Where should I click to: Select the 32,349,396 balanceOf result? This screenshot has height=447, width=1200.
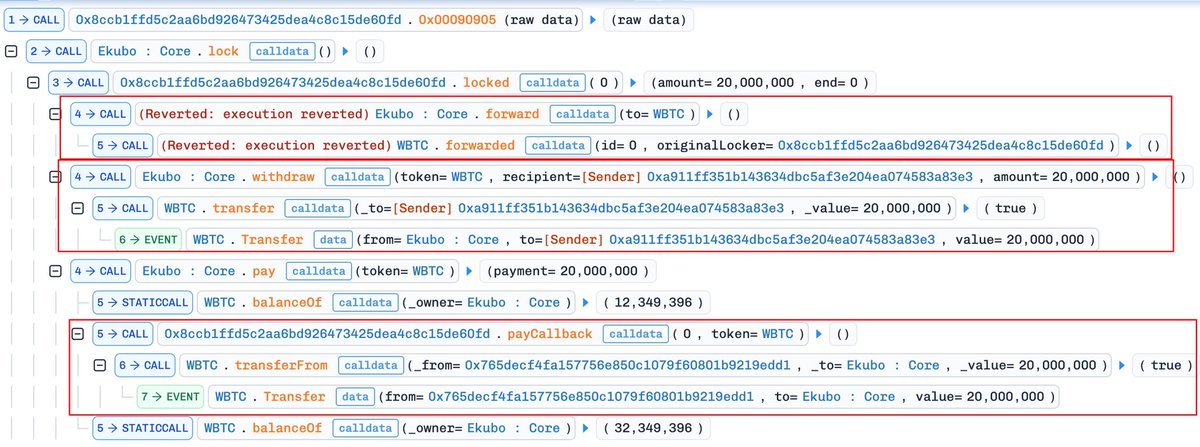coord(652,428)
